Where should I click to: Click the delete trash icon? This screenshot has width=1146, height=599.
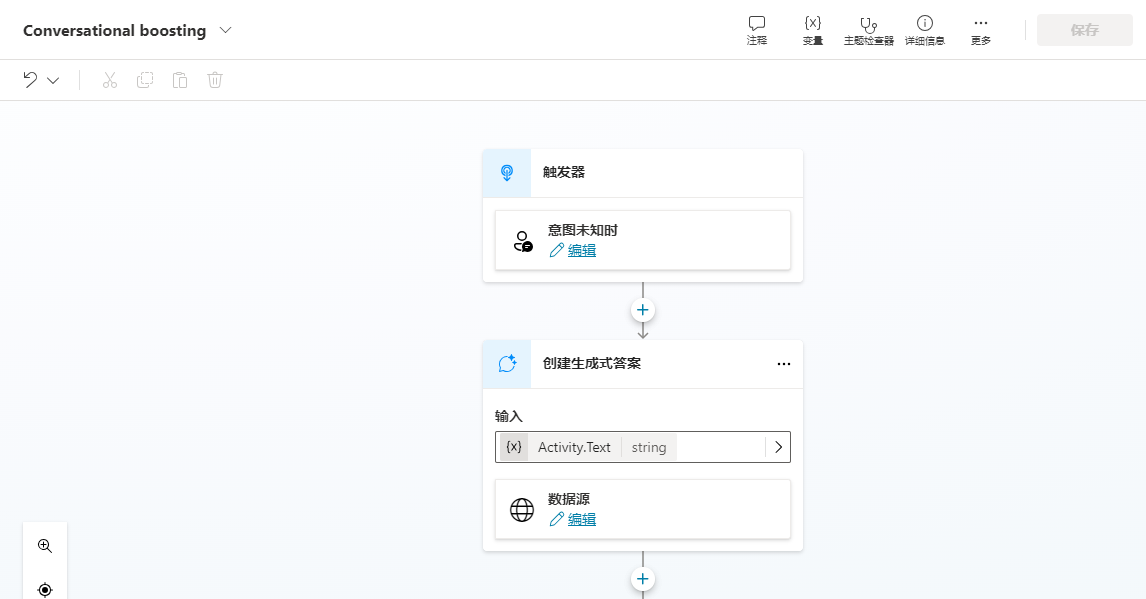point(215,80)
